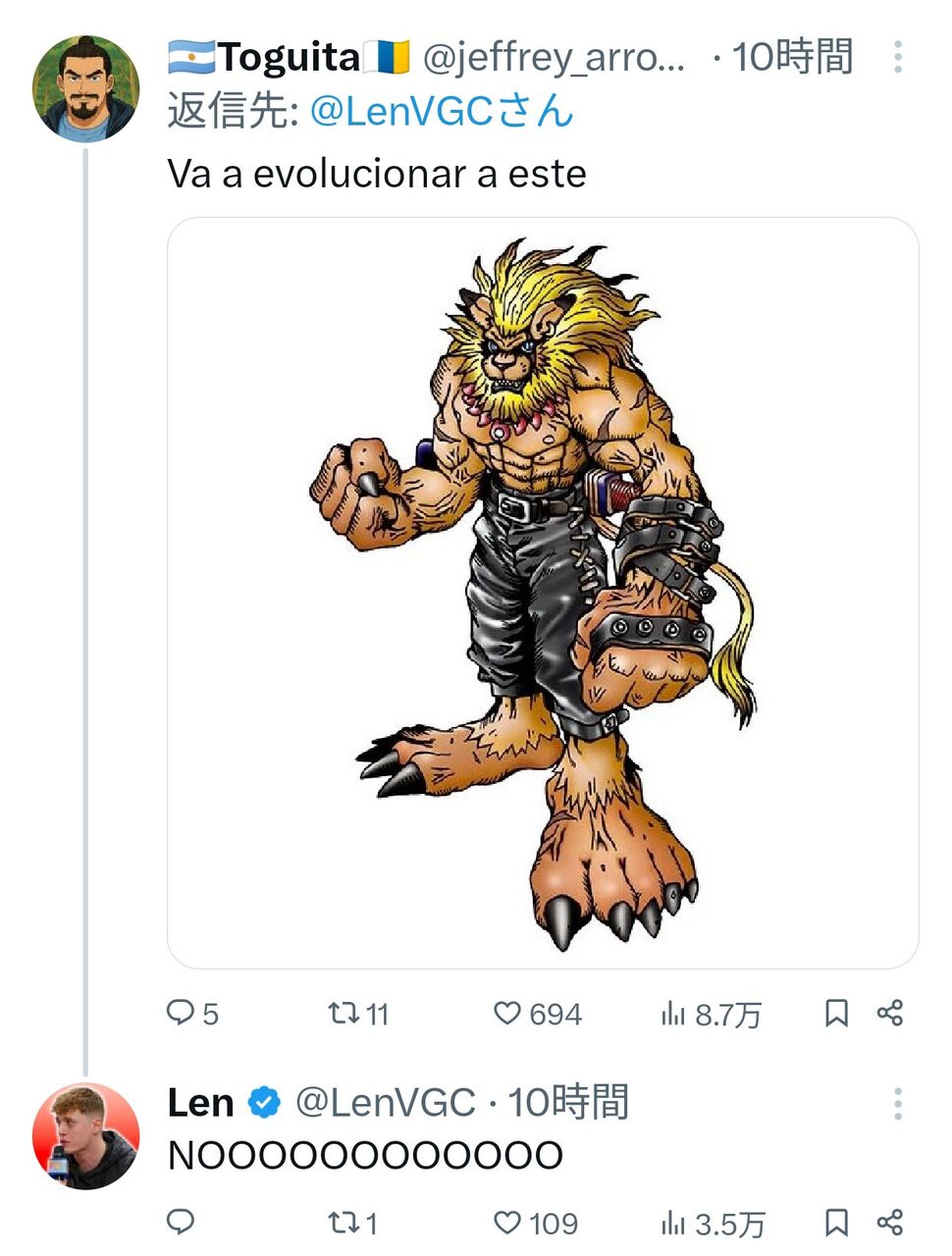Open the lion character image attachment
Screen dimensions: 952x1256
(543, 593)
